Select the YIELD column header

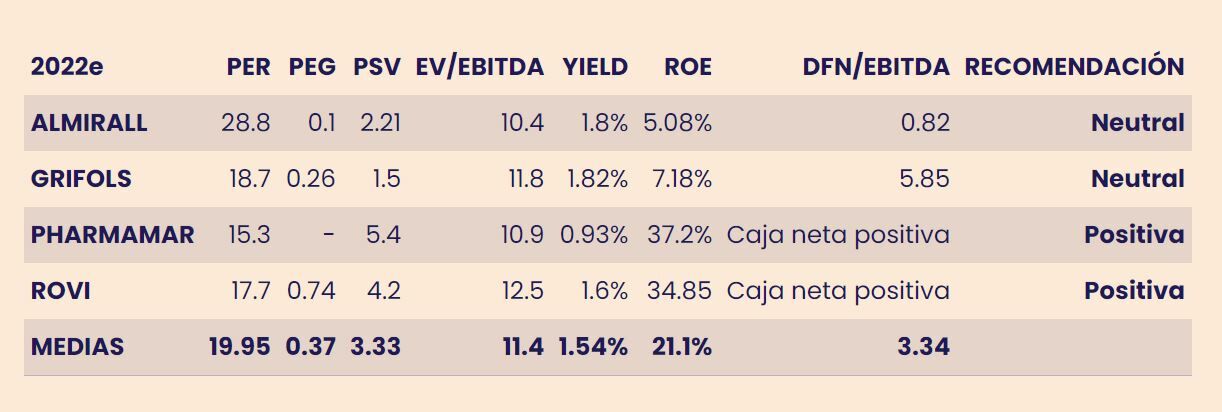(594, 67)
